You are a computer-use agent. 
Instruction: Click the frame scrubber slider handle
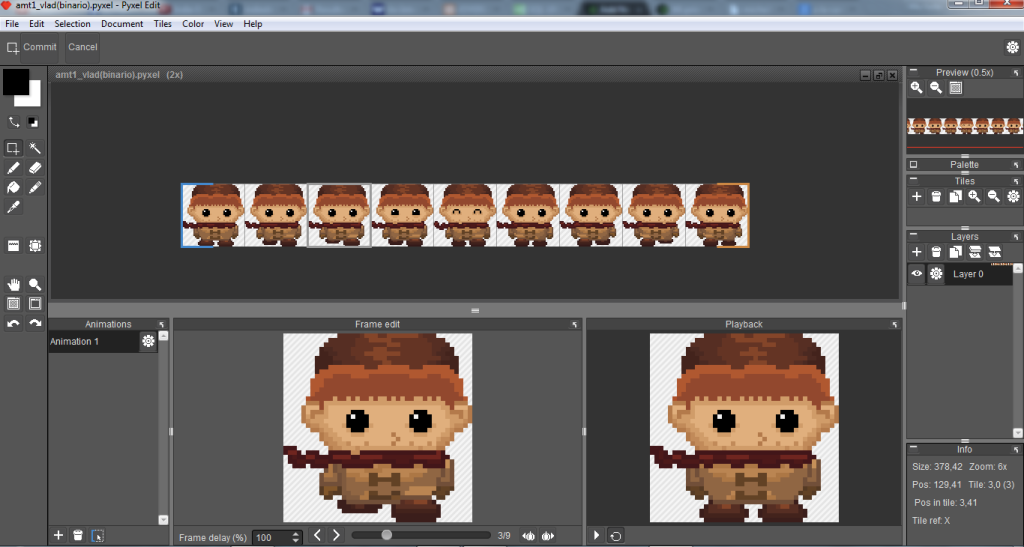point(387,535)
